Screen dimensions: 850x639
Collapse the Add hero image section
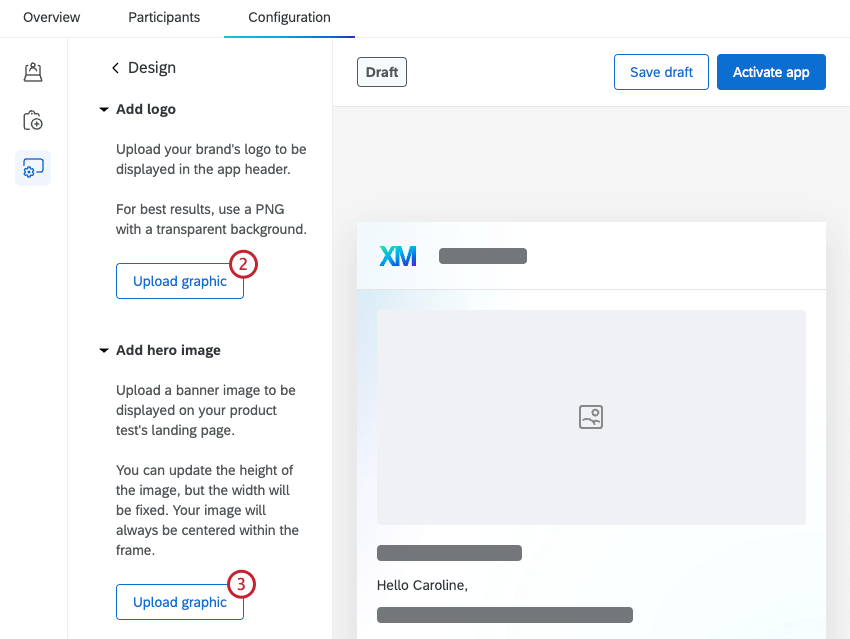tap(104, 350)
